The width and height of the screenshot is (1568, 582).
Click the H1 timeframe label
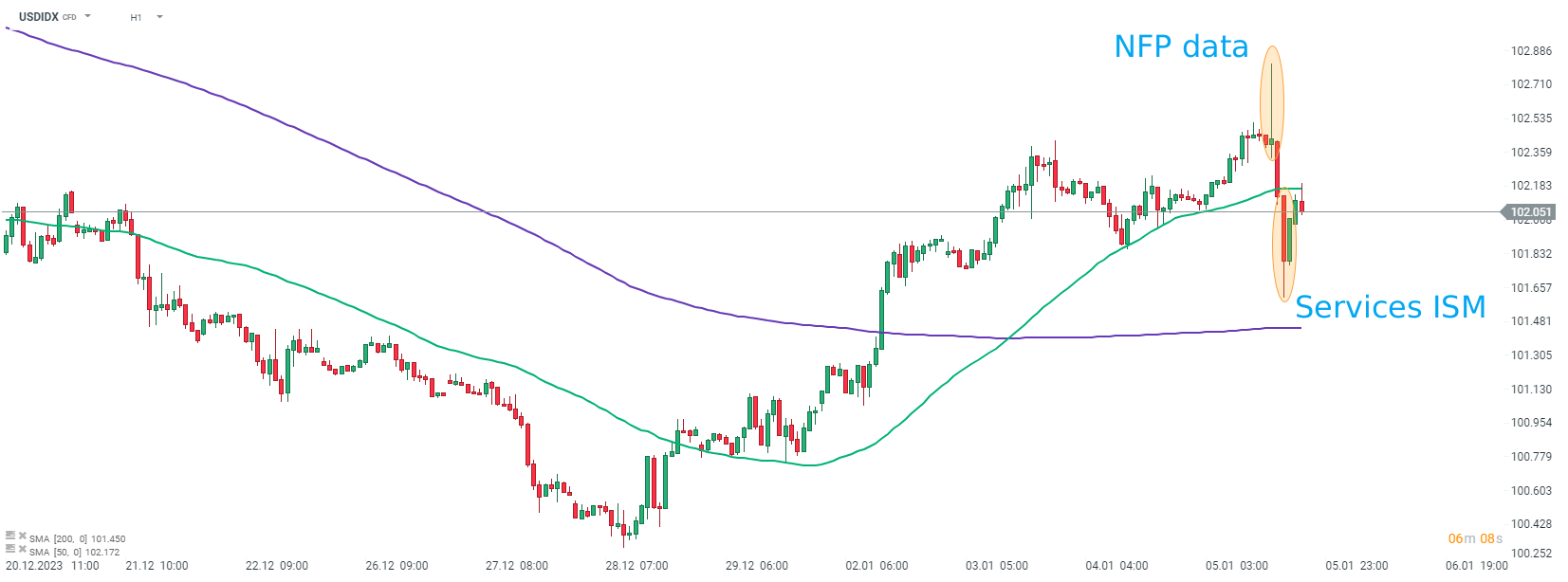(x=136, y=18)
